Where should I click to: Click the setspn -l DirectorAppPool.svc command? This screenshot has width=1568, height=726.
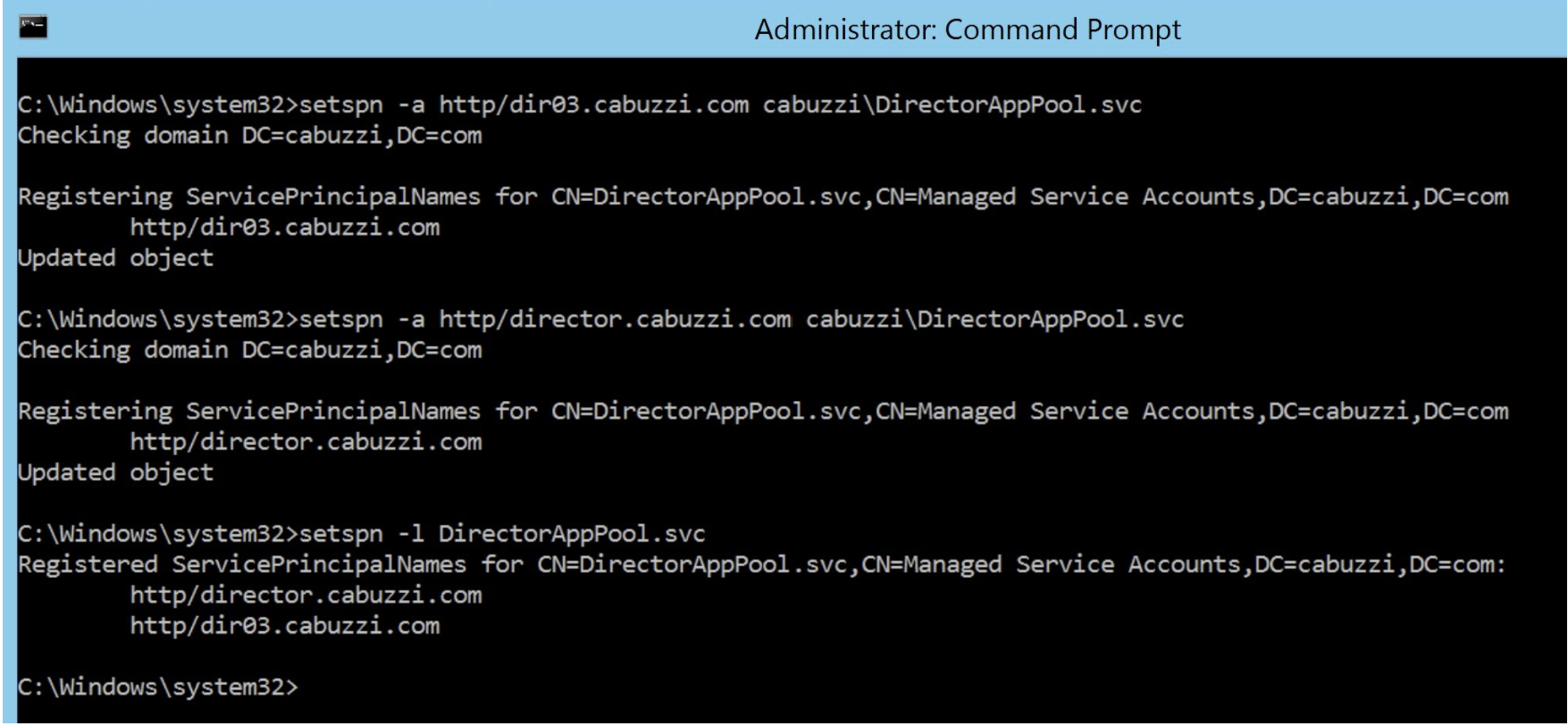[x=501, y=534]
